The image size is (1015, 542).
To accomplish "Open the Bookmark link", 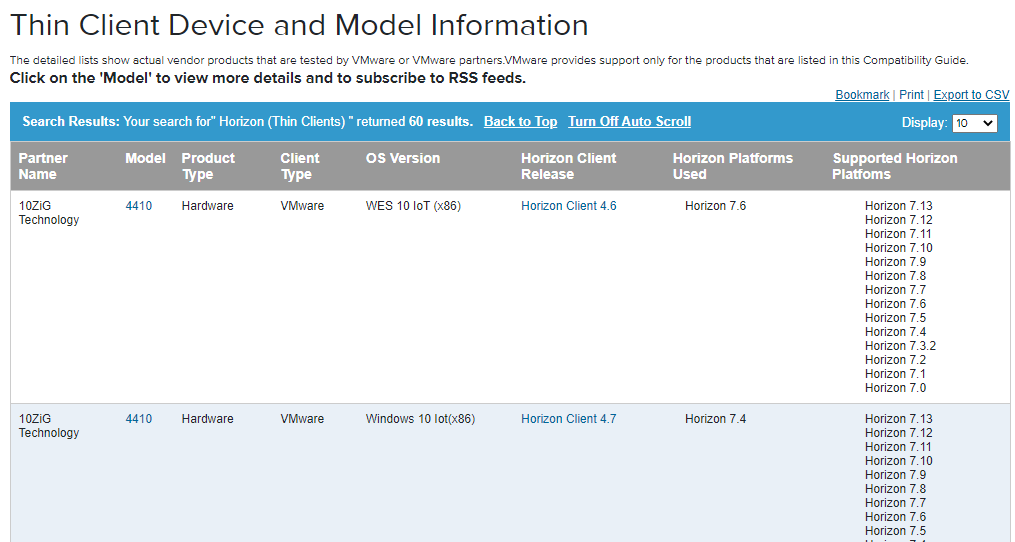I will point(862,95).
